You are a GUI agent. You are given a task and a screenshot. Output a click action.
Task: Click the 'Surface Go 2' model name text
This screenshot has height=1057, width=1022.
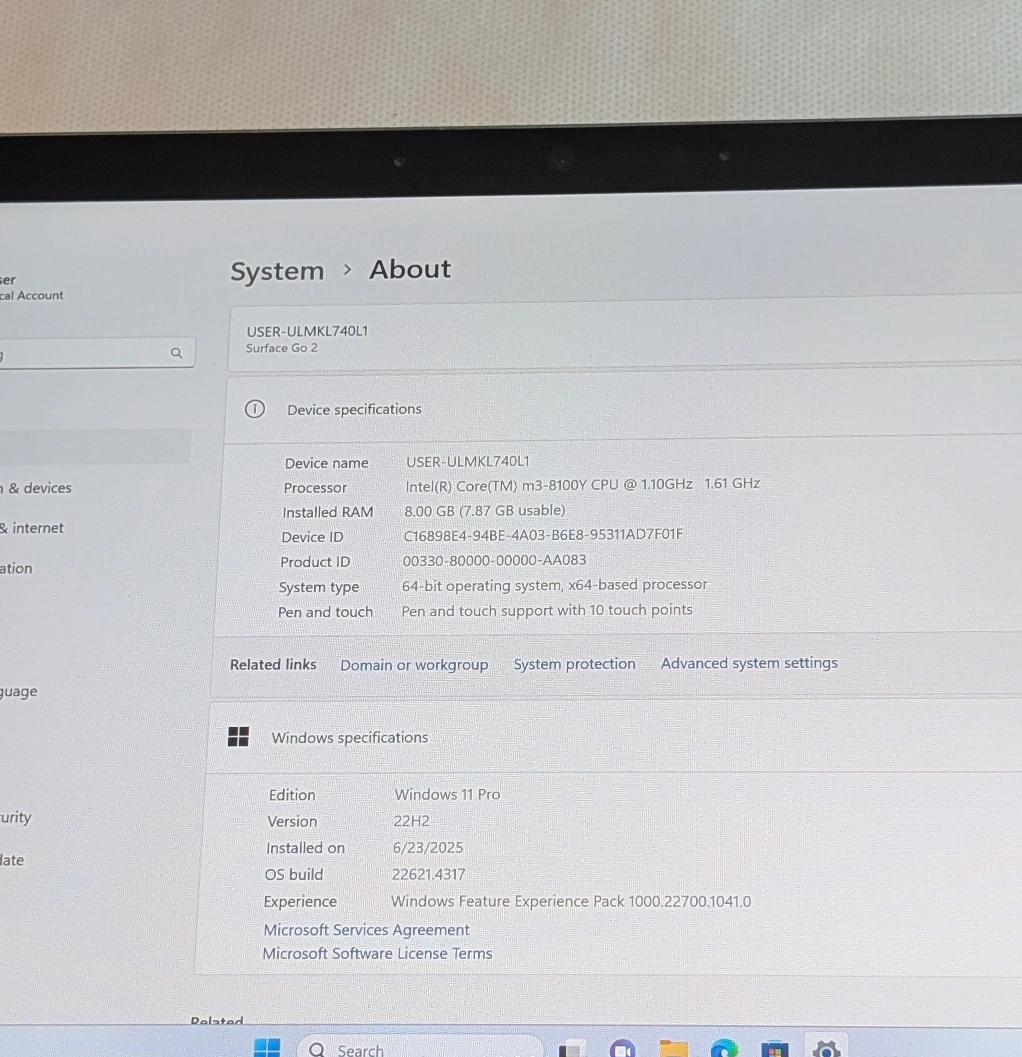(x=282, y=348)
